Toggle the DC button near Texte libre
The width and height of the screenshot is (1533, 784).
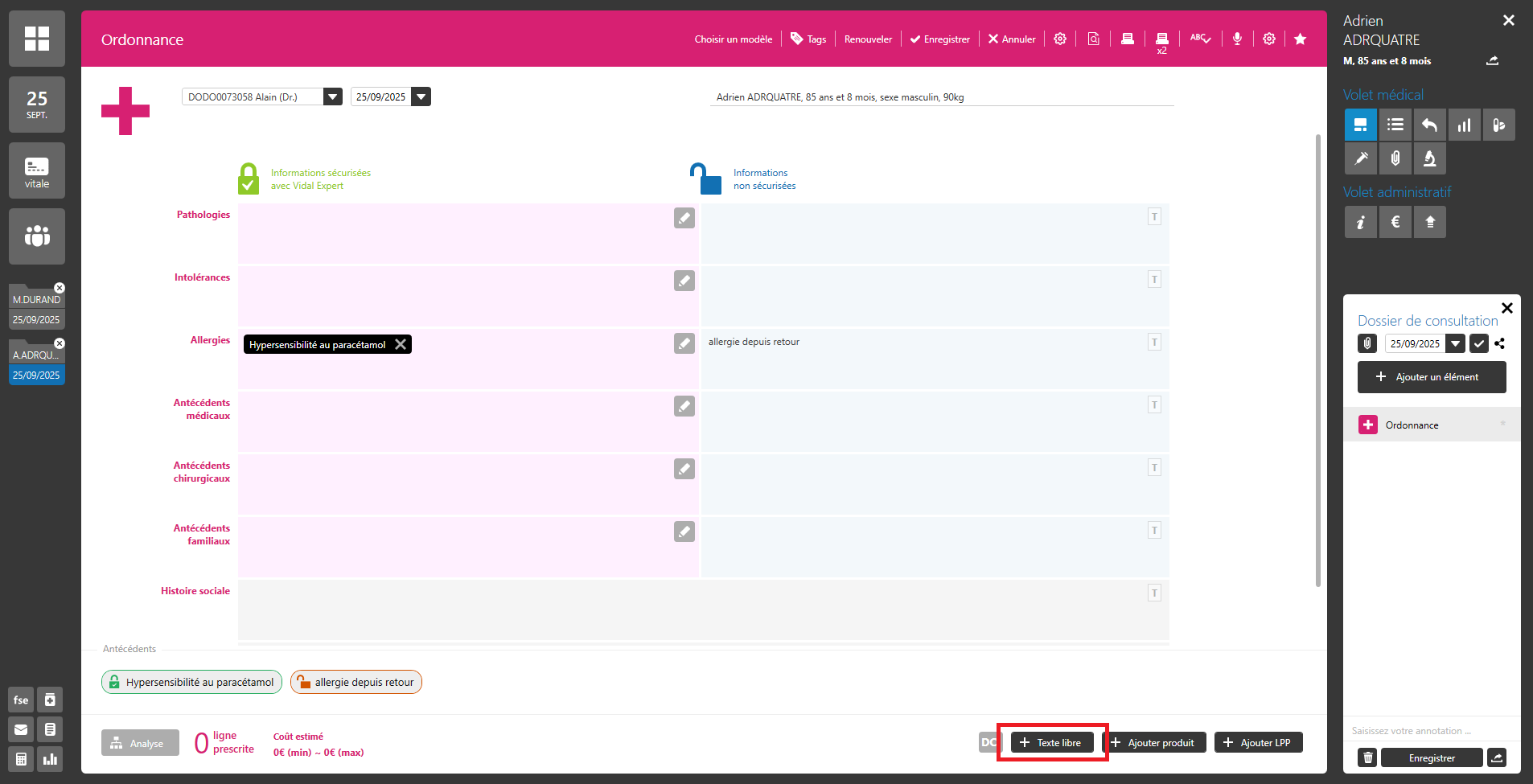988,742
